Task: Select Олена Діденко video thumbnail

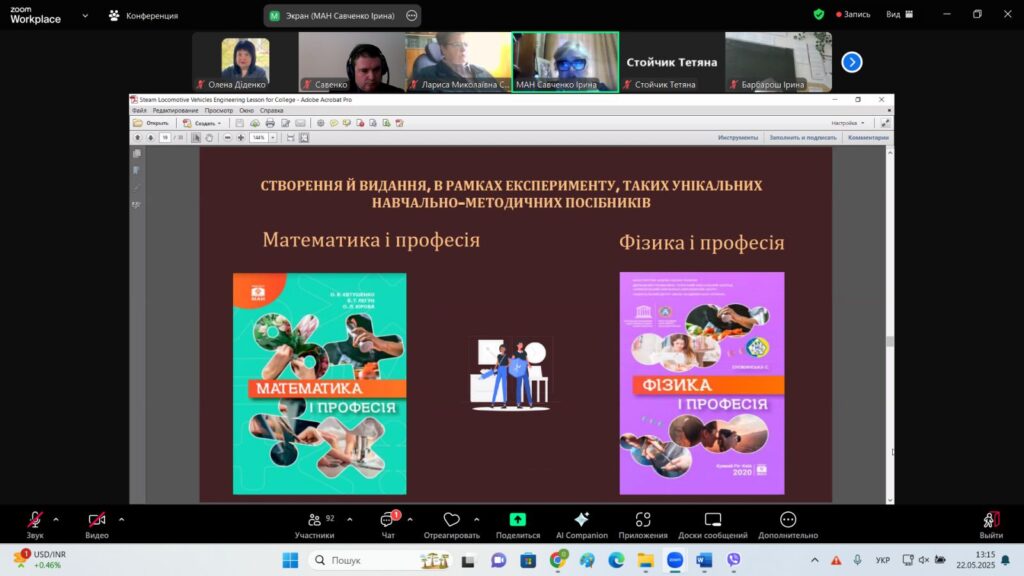Action: point(245,62)
